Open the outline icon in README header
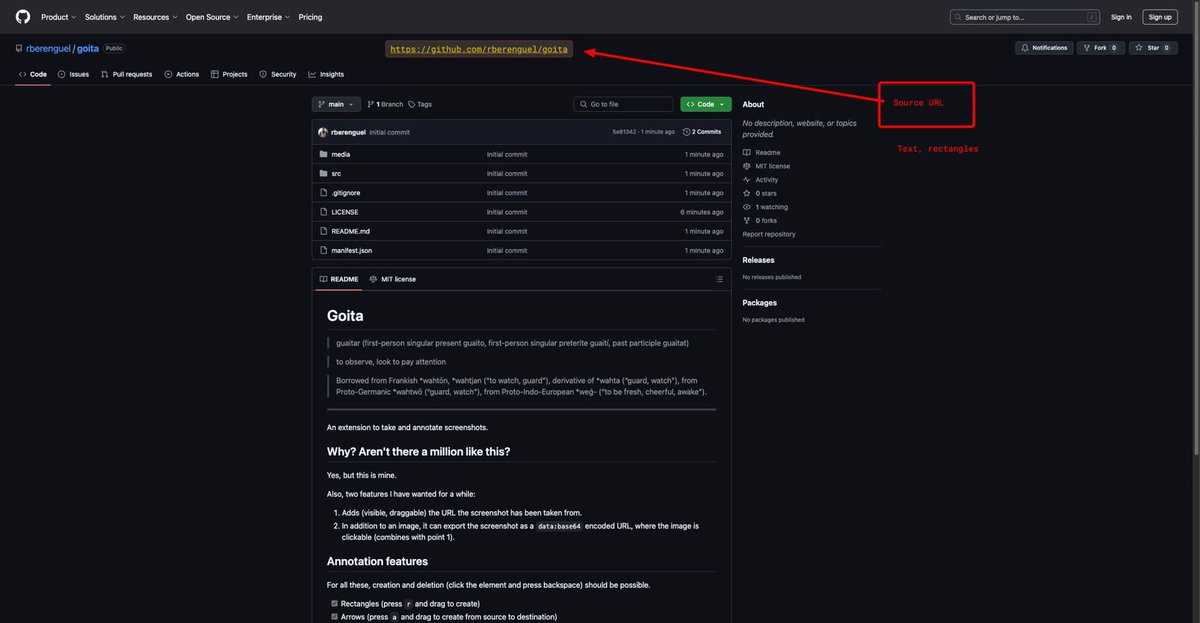Viewport: 1200px width, 623px height. pos(719,279)
